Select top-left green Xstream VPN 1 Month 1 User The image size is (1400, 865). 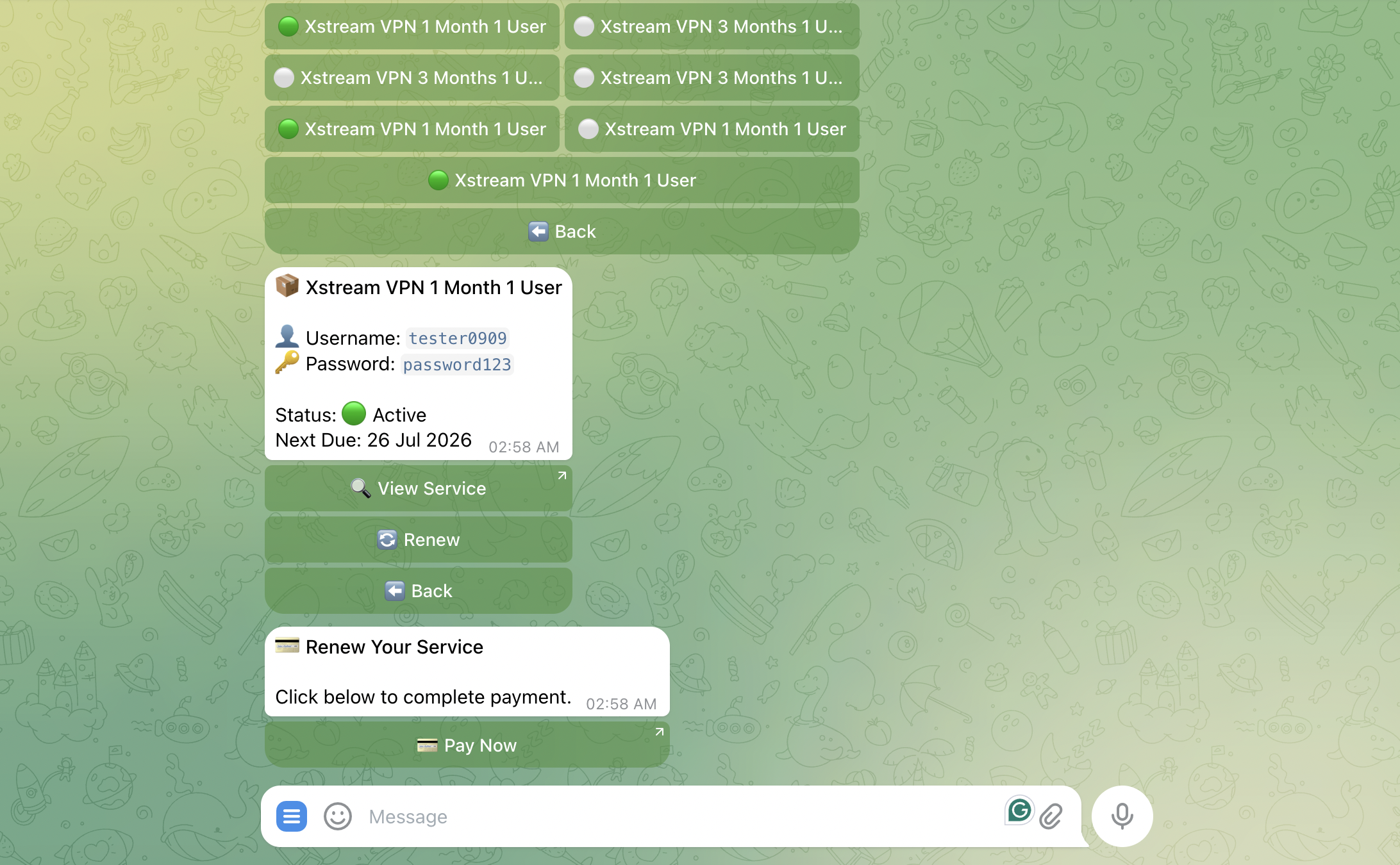coord(412,26)
